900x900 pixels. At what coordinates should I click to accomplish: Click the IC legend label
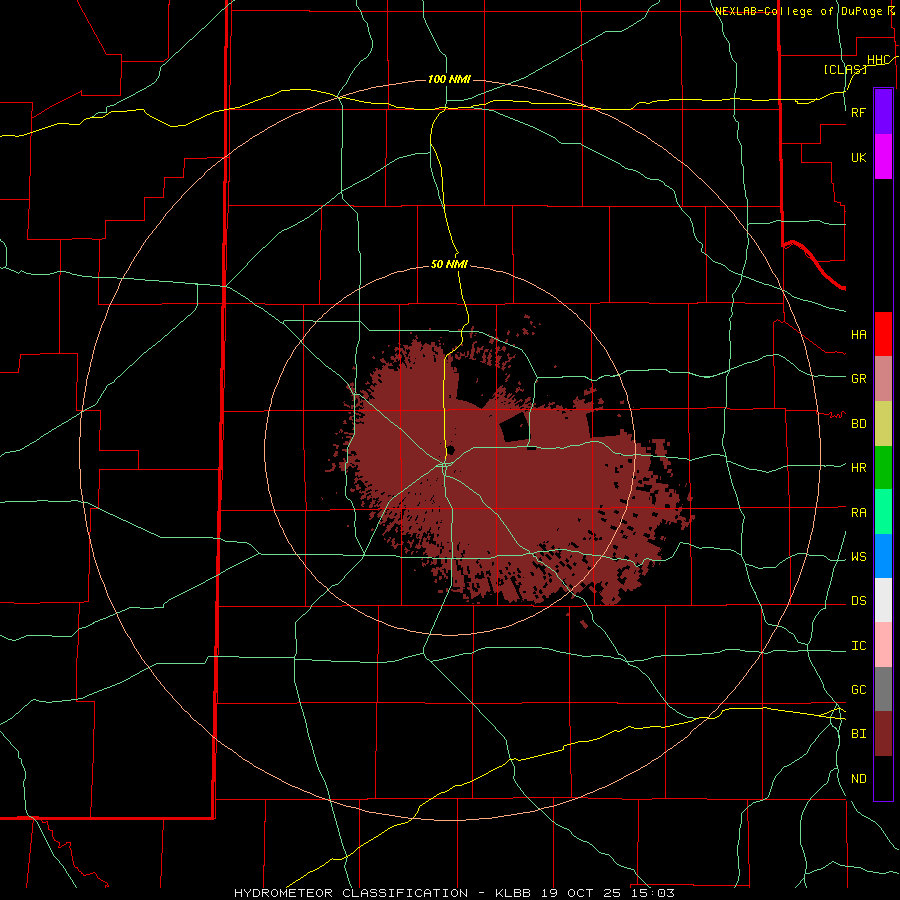click(x=858, y=646)
